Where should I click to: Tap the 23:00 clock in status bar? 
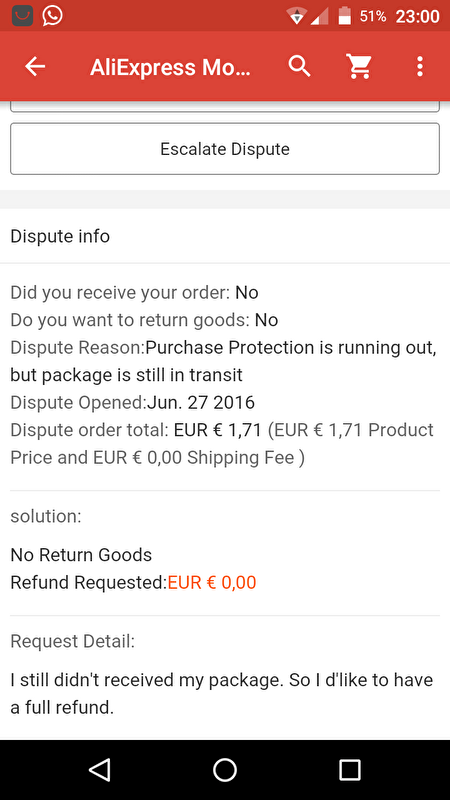point(417,16)
